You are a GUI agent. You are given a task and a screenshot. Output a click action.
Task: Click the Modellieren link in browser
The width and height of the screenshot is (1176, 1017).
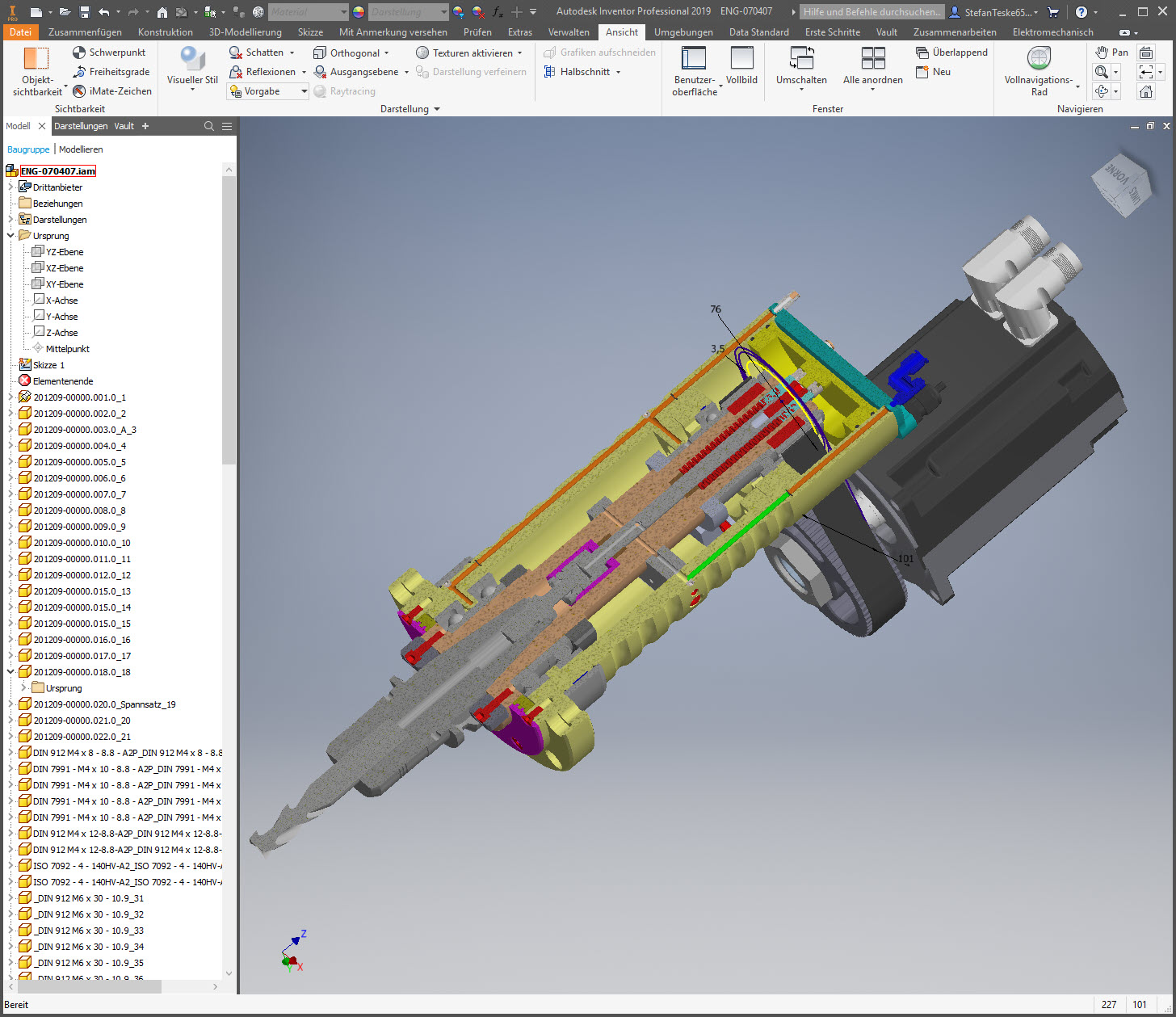pyautogui.click(x=81, y=149)
